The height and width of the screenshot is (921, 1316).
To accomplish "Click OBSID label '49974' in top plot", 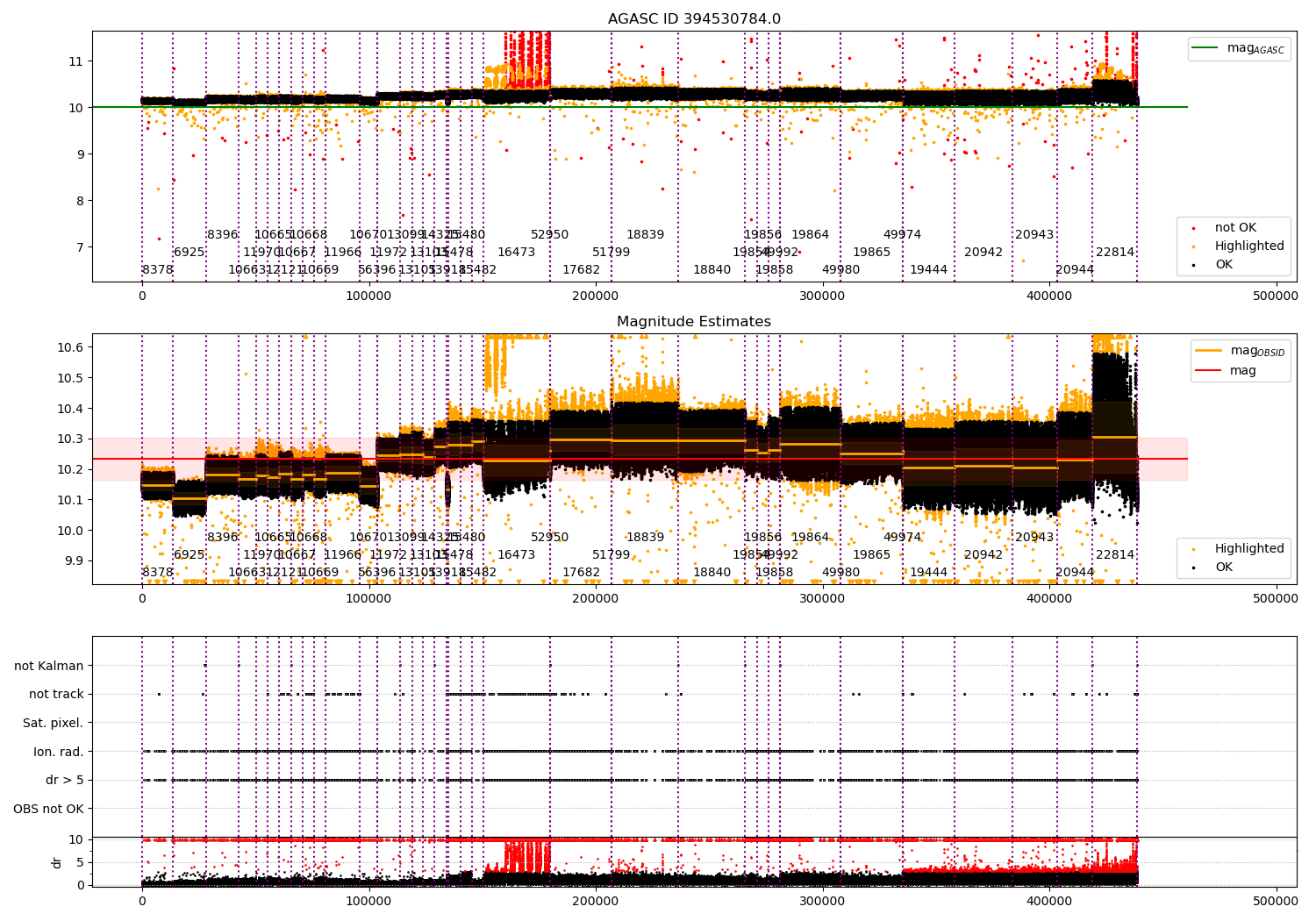I will (903, 235).
